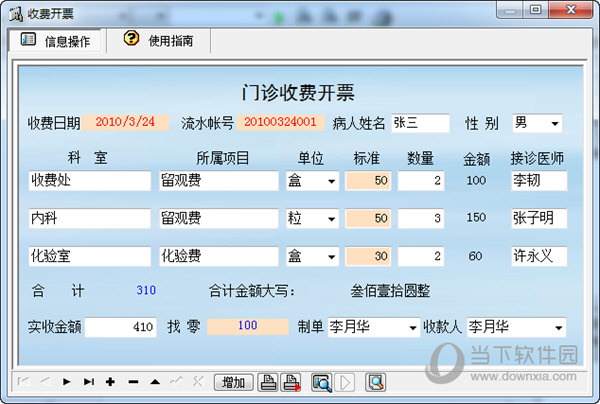Click the 门诊收费开票 heading
Screen dimensions: 600x404
(x=298, y=93)
